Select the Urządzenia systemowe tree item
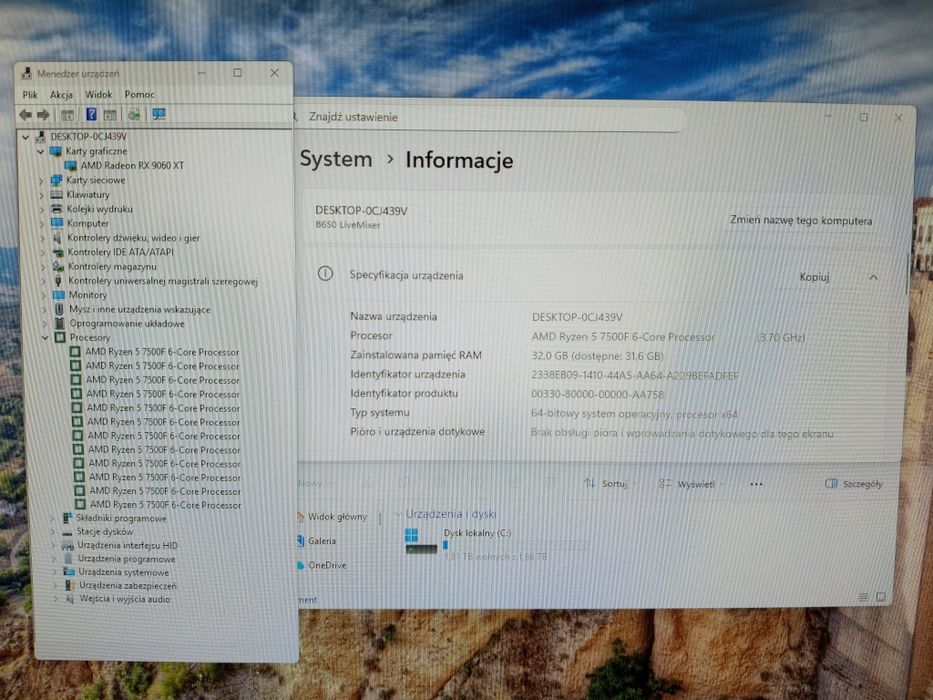Viewport: 933px width, 700px height. tap(124, 573)
